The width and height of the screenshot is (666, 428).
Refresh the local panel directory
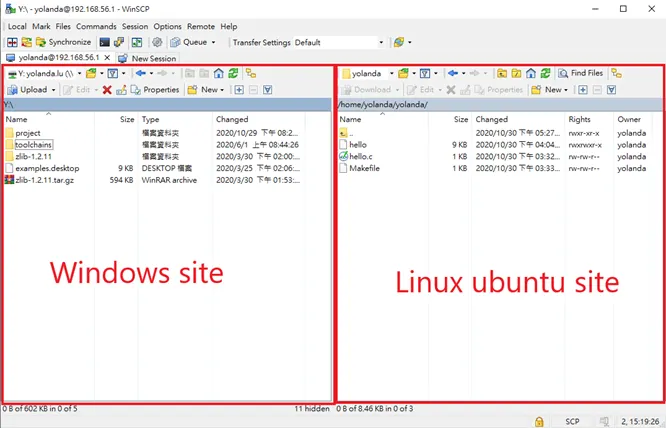[233, 73]
